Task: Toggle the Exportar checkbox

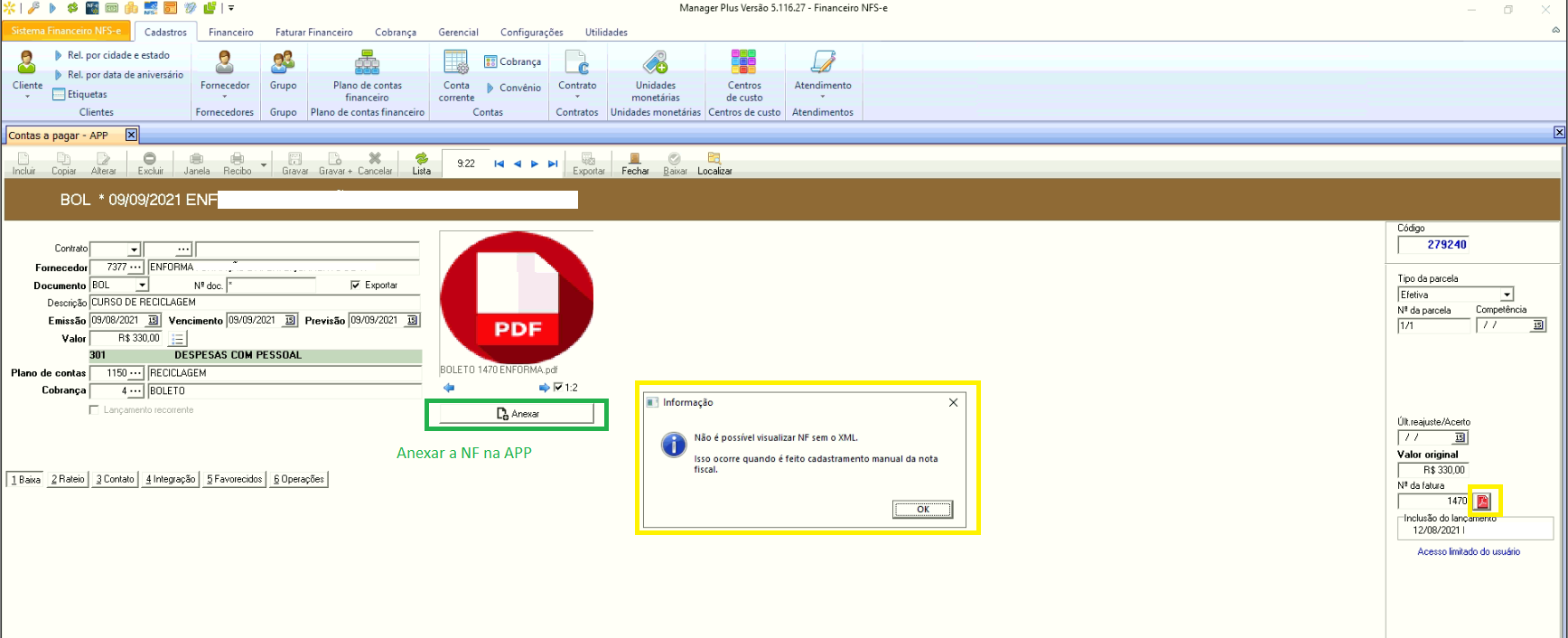Action: (x=355, y=286)
